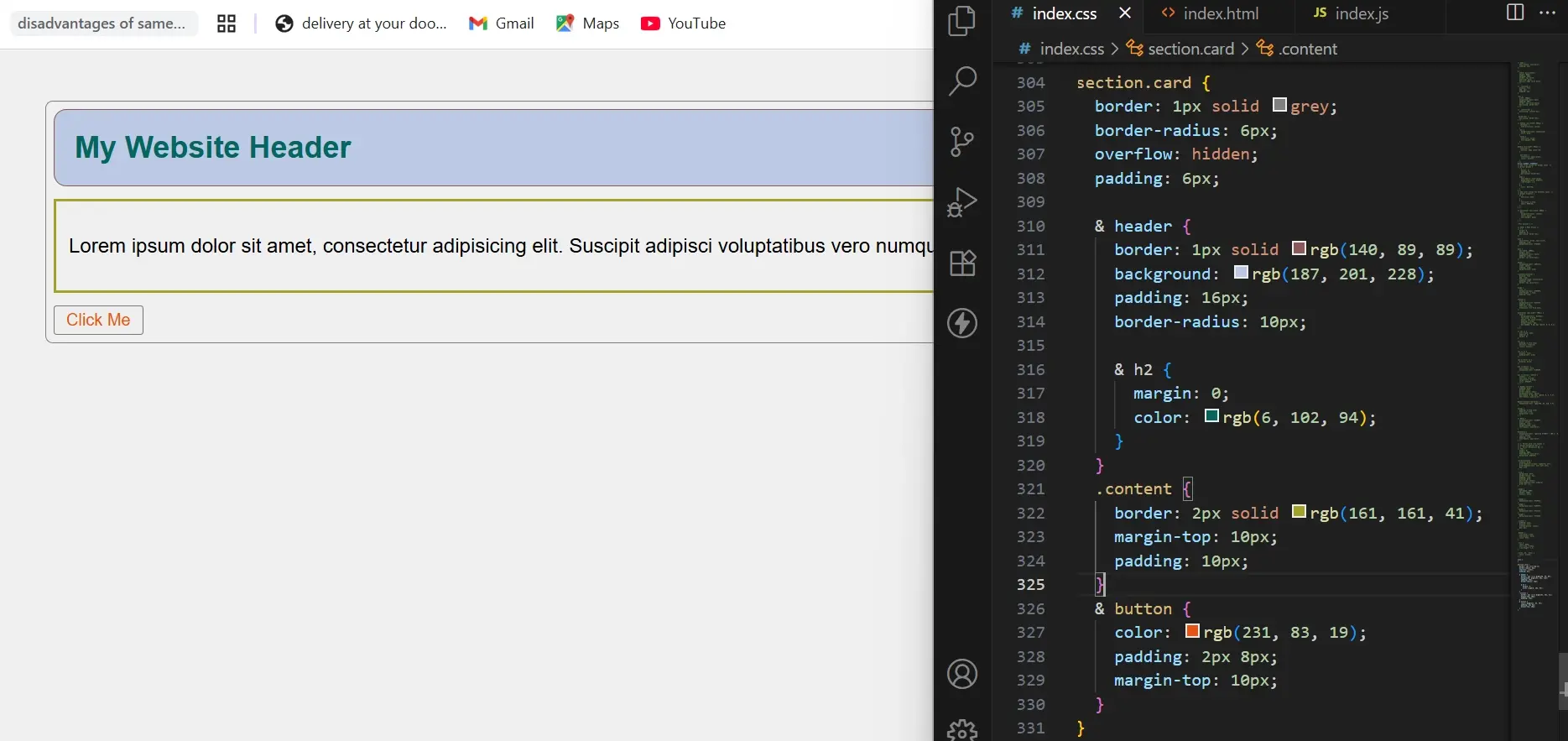The height and width of the screenshot is (741, 1568).
Task: Switch to the index.css tab
Action: (x=1065, y=13)
